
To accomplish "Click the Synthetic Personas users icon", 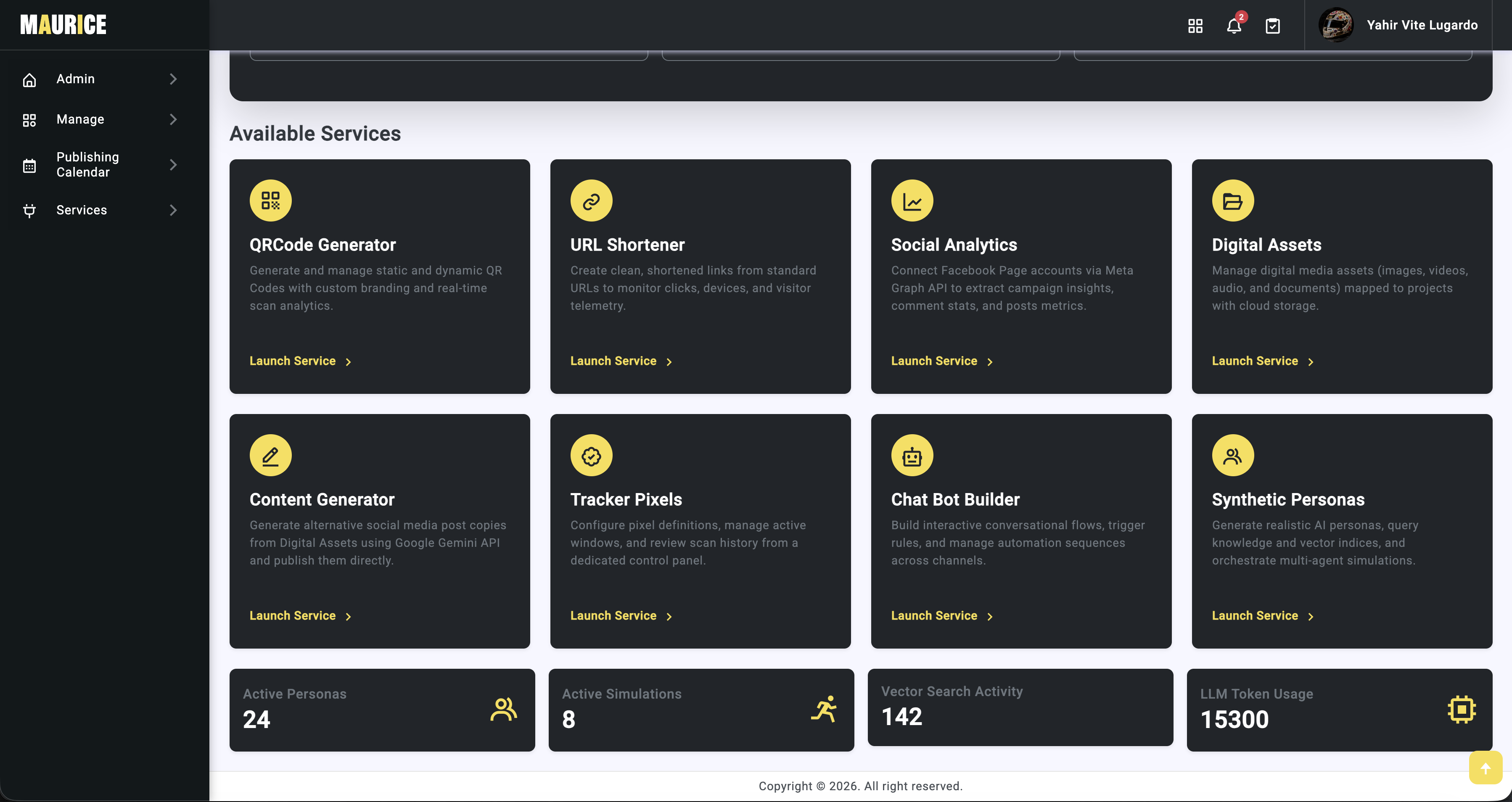I will point(1233,455).
